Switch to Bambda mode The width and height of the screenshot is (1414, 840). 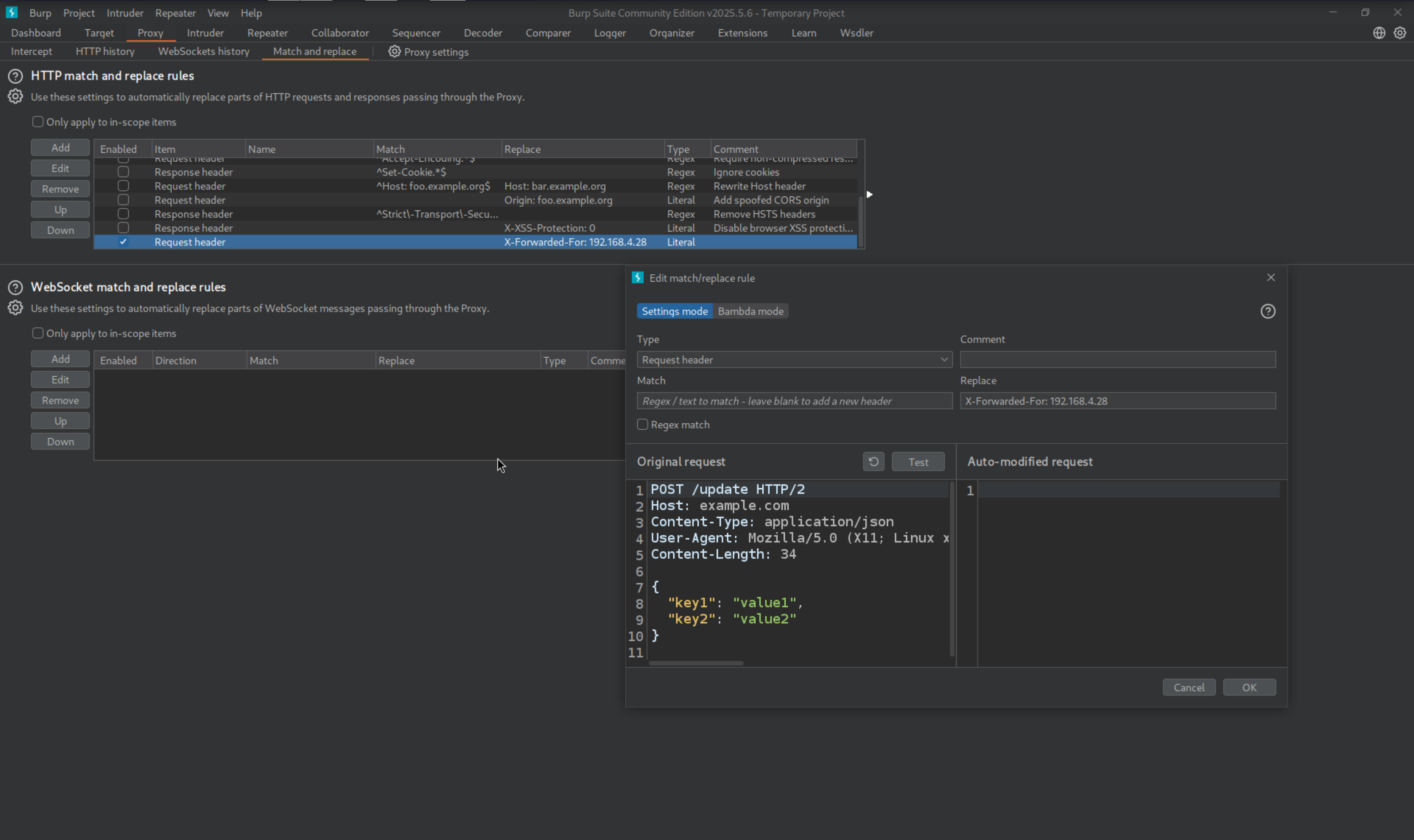(750, 311)
